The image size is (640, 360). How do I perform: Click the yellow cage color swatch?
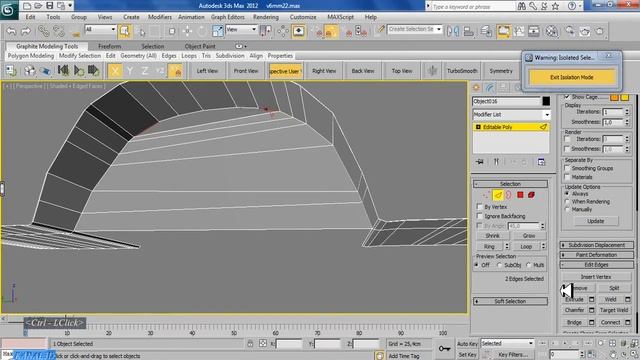(624, 97)
